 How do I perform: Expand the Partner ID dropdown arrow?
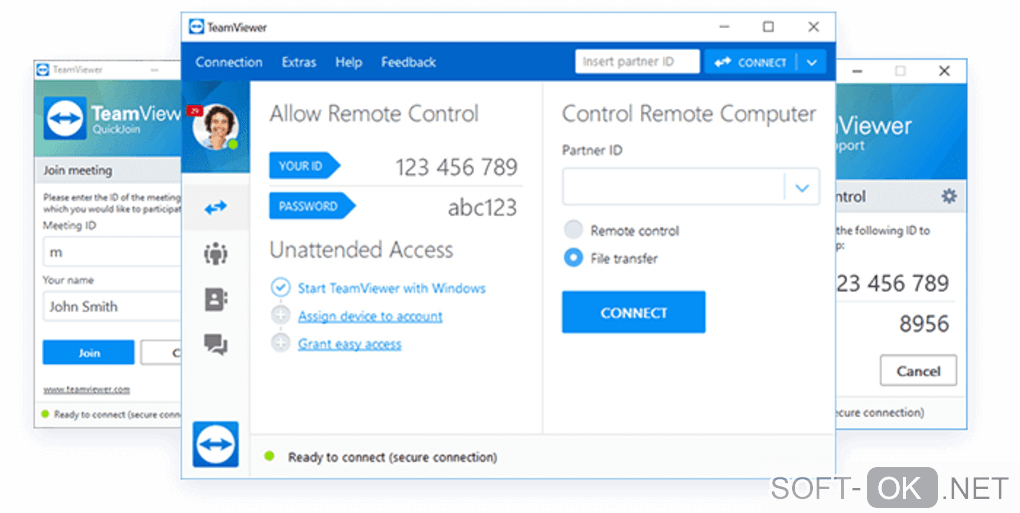point(802,187)
